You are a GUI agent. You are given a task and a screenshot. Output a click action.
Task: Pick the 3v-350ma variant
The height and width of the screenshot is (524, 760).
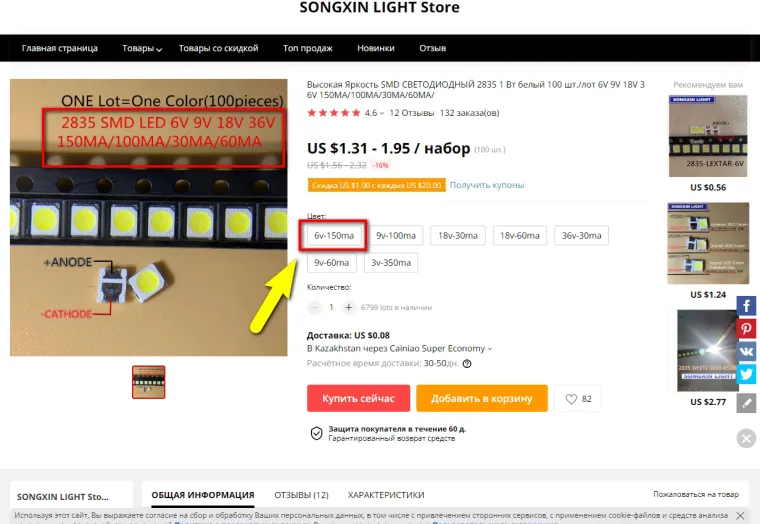391,263
